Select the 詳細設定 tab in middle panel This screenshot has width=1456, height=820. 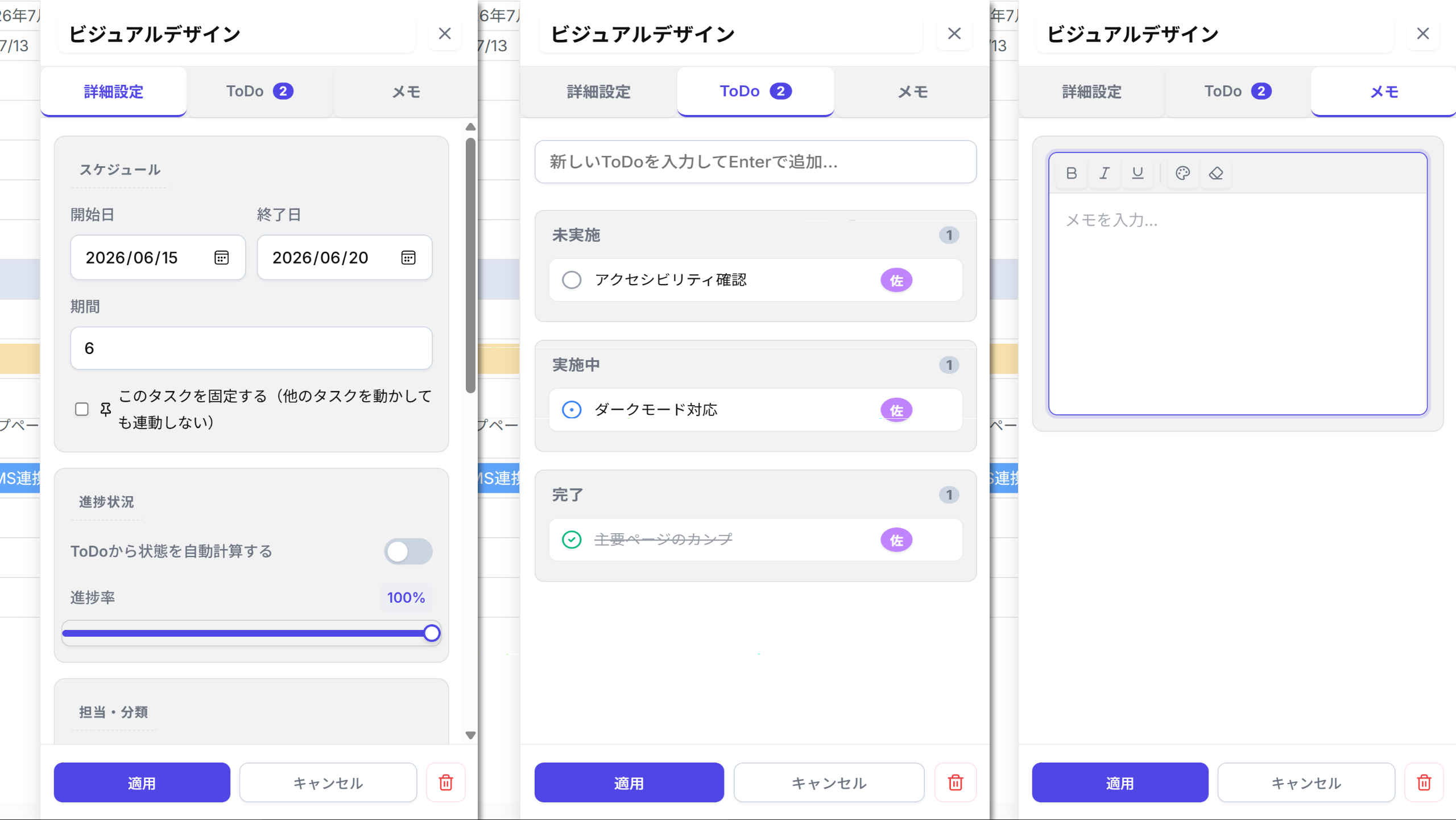[598, 92]
